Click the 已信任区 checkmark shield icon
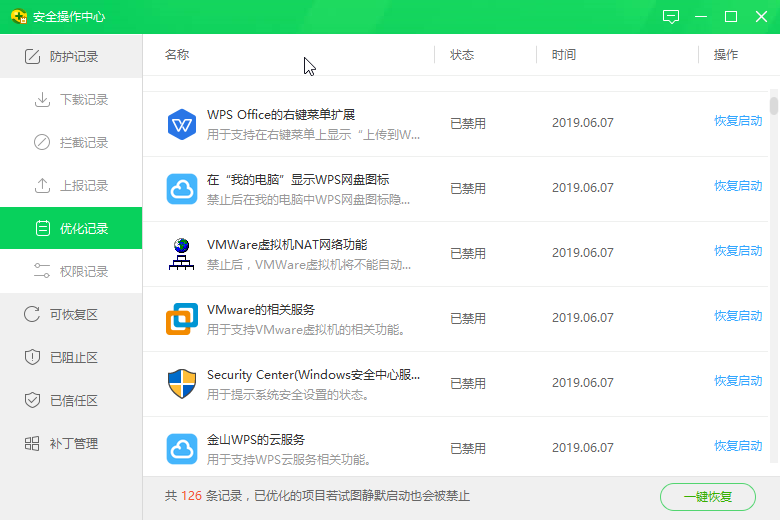This screenshot has width=780, height=520. coord(32,400)
